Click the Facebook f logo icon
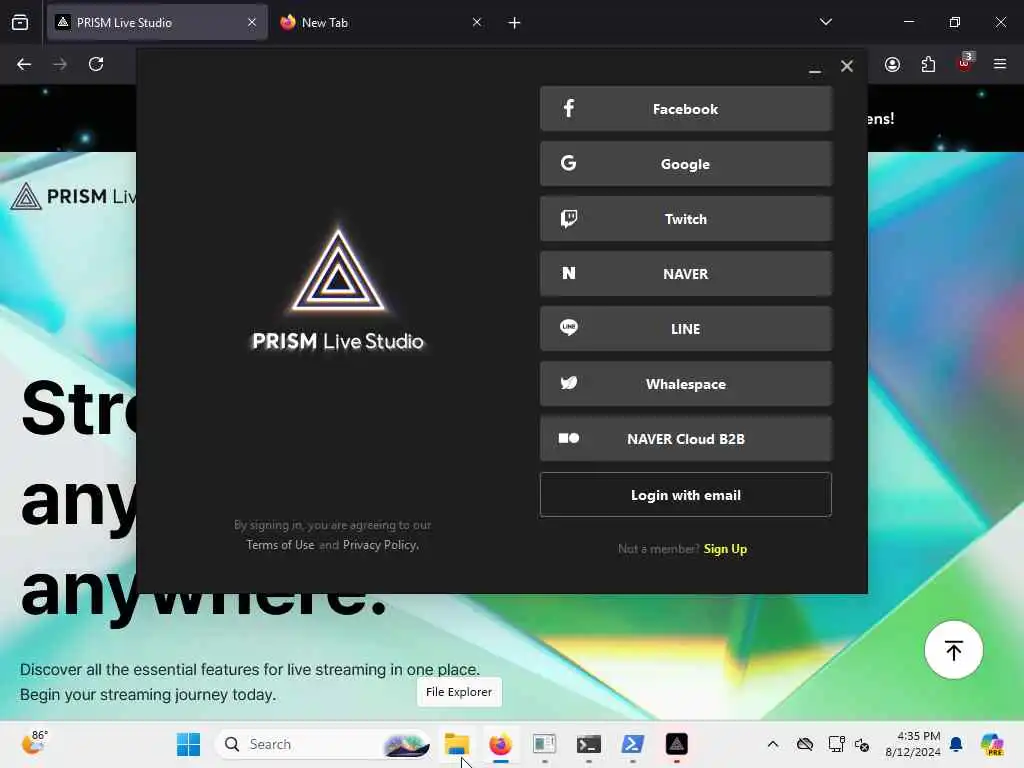 click(569, 108)
